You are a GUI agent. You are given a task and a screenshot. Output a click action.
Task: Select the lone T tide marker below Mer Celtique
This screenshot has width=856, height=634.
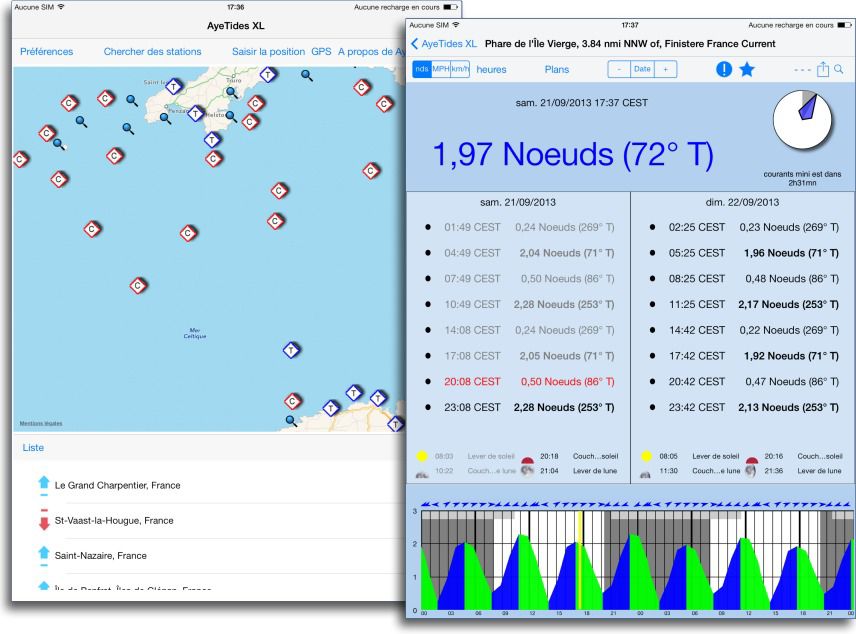click(292, 350)
